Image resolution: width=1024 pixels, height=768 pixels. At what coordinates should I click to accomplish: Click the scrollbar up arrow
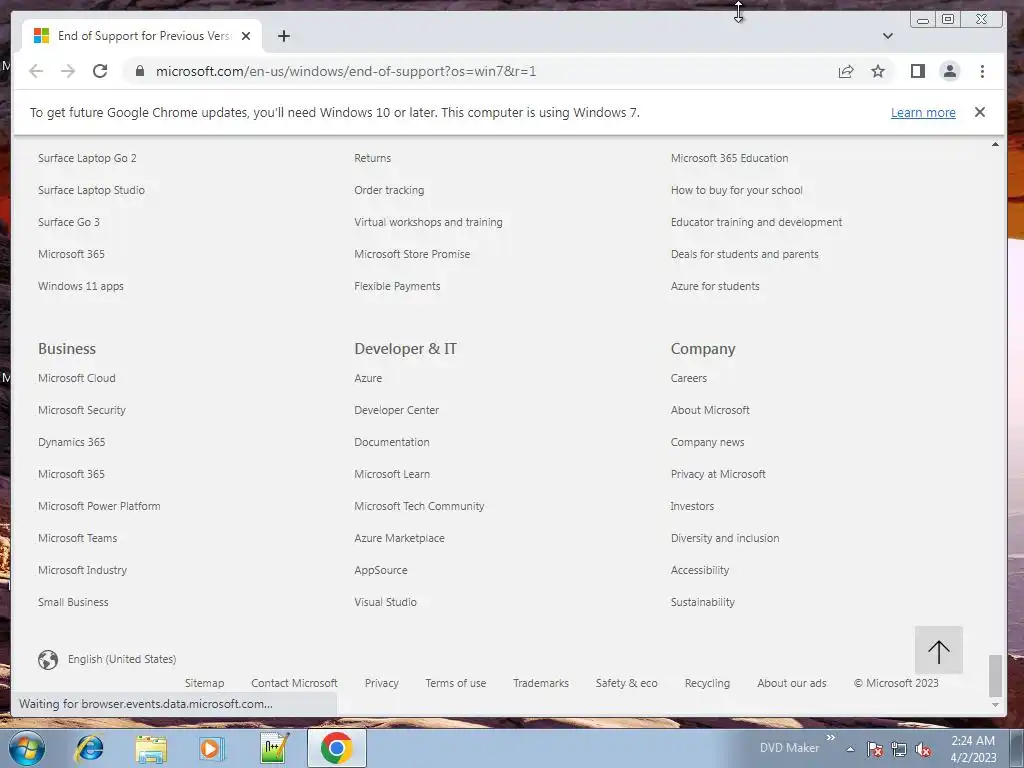pos(995,144)
